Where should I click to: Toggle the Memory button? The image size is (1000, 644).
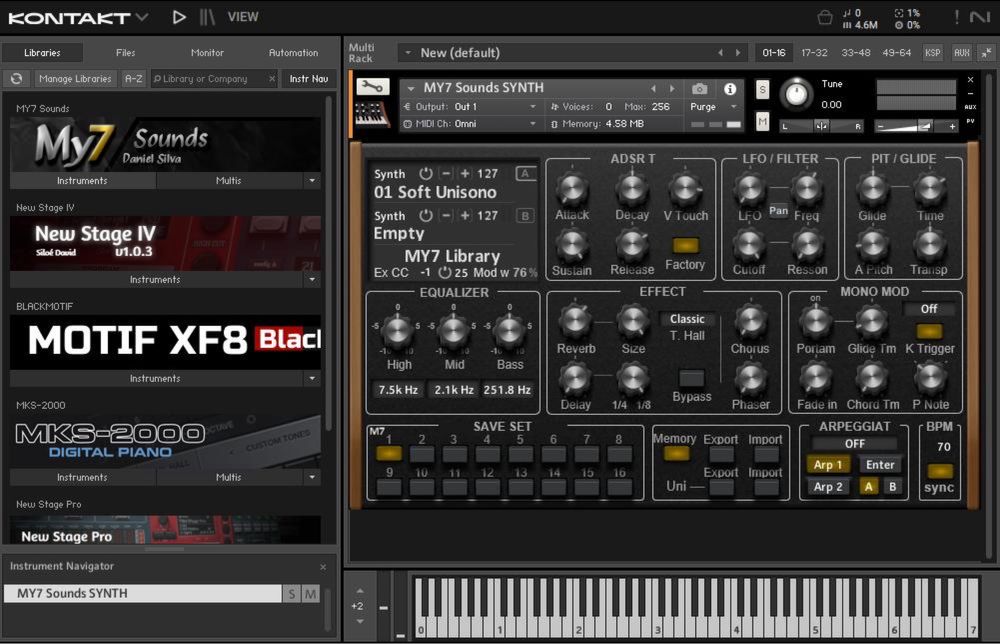676,453
